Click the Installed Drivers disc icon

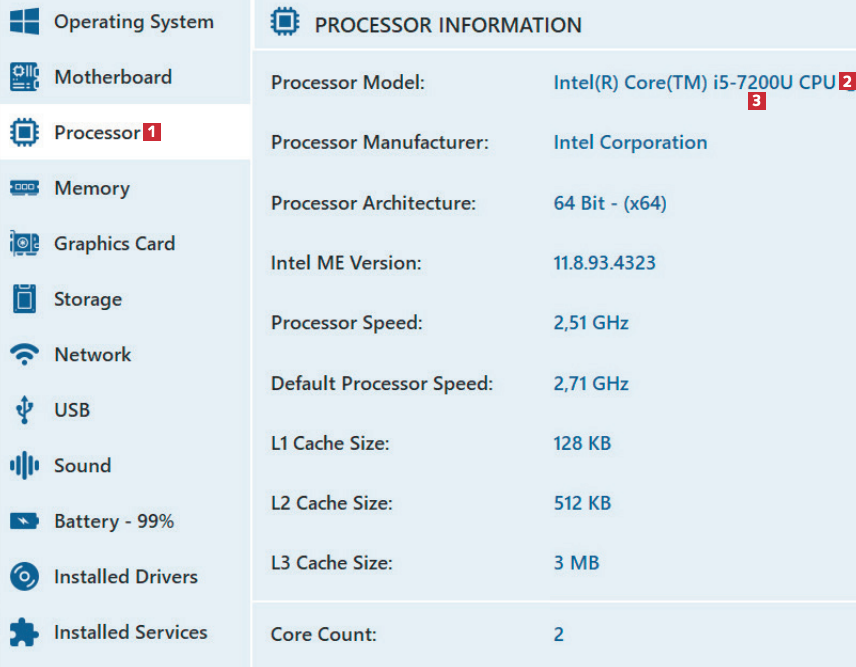pyautogui.click(x=24, y=576)
